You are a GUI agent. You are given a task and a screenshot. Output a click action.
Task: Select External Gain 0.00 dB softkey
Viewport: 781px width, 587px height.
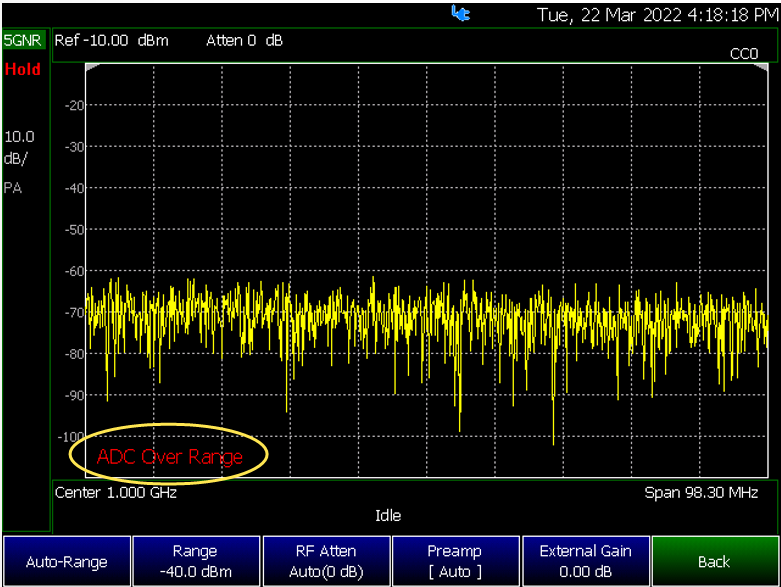(x=585, y=561)
